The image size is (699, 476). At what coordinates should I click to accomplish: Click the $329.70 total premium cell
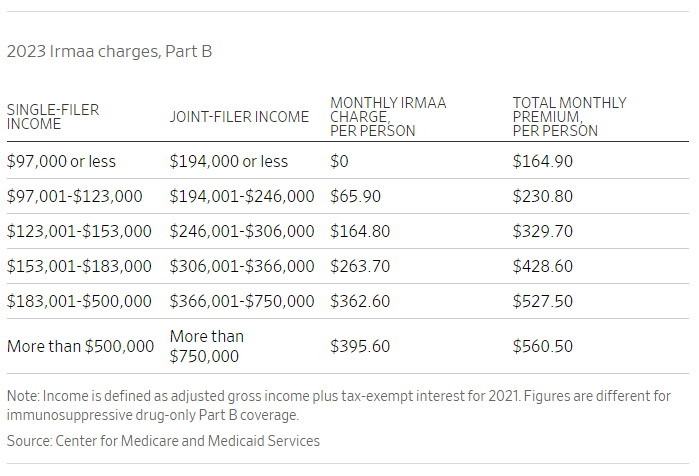pyautogui.click(x=543, y=231)
